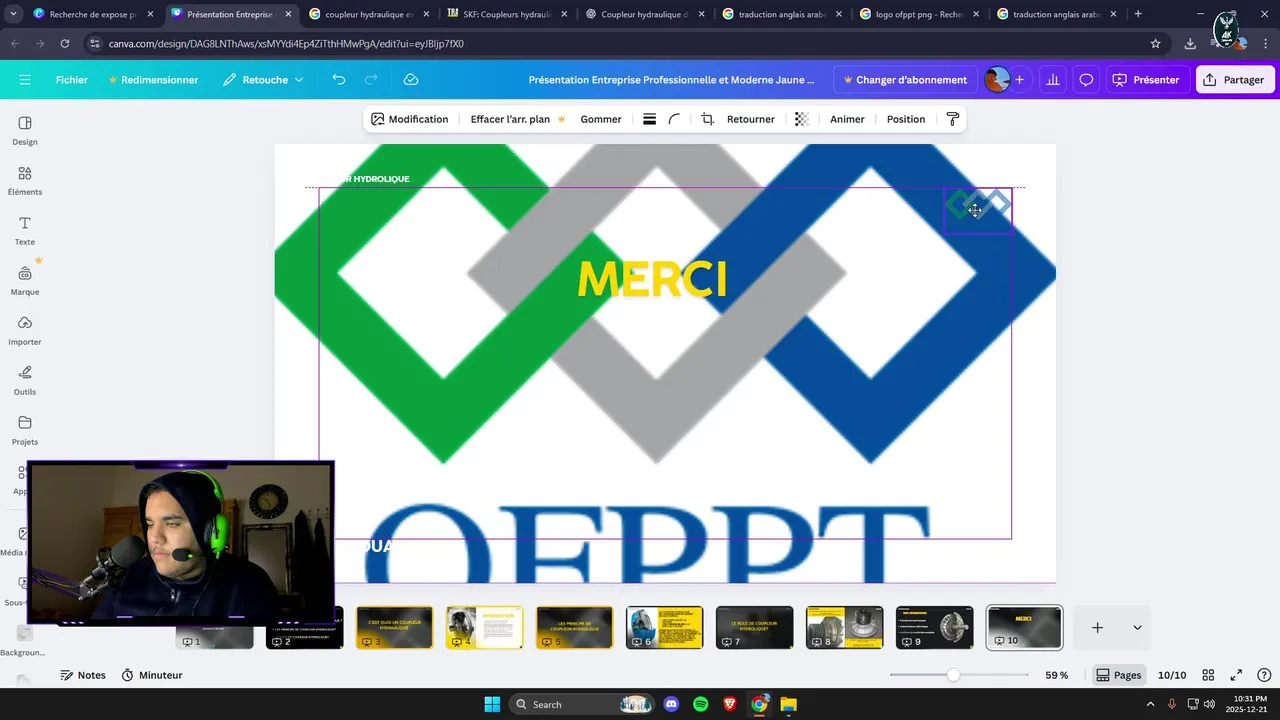Open the Texte side panel

click(25, 231)
